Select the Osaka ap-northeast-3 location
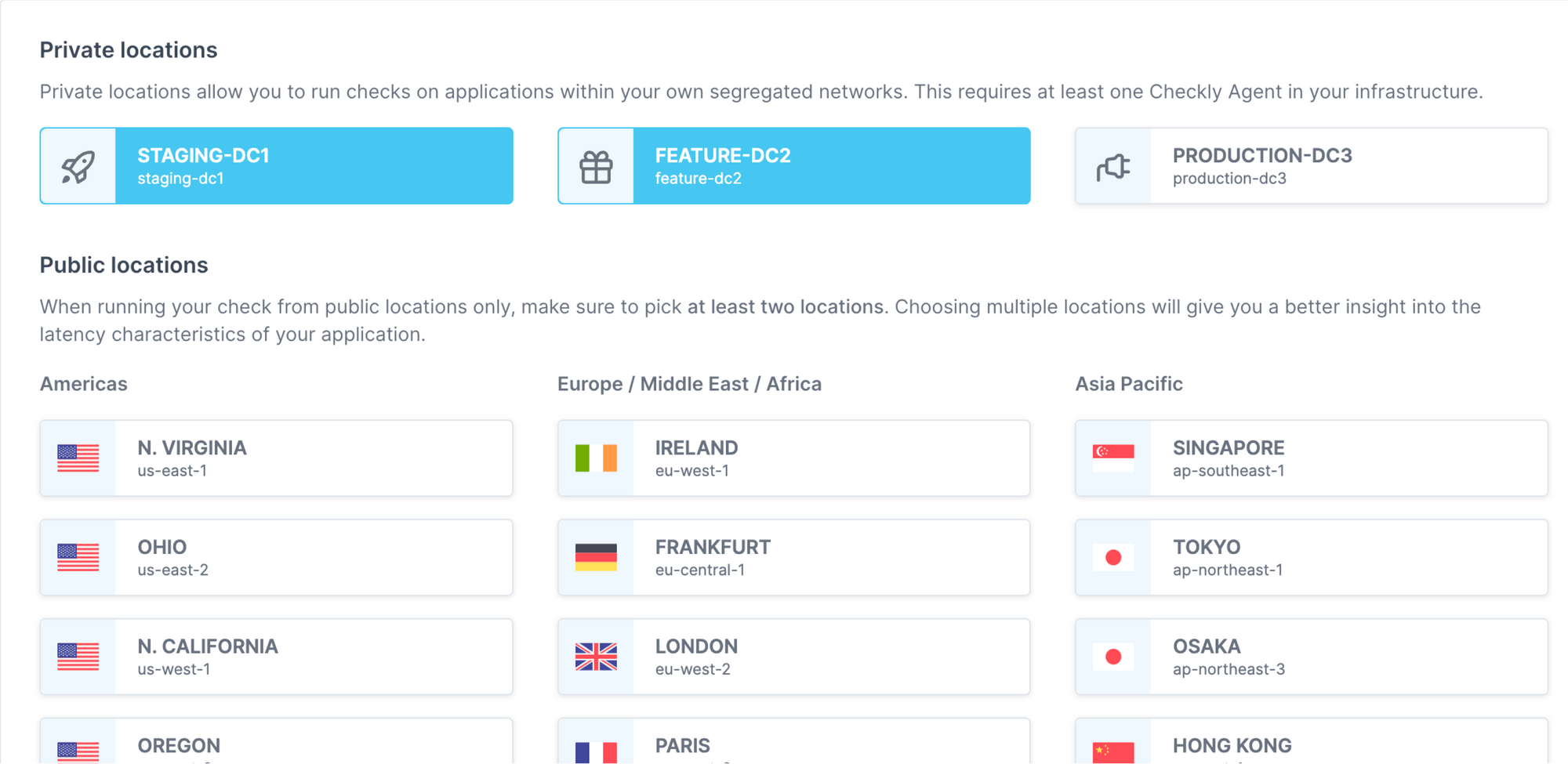Image resolution: width=1568 pixels, height=764 pixels. pyautogui.click(x=1333, y=657)
